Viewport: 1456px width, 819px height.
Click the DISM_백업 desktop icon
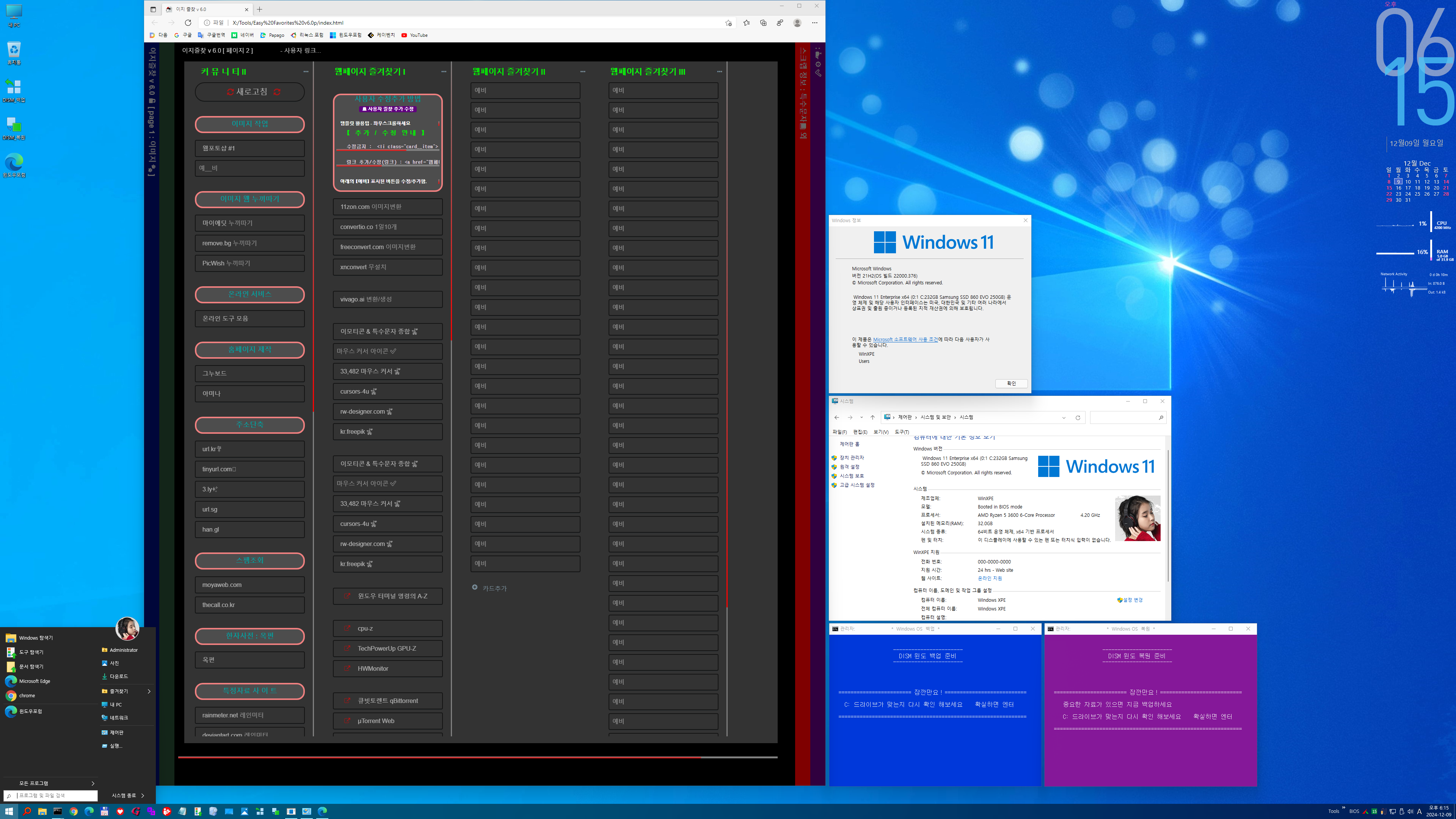tap(14, 91)
